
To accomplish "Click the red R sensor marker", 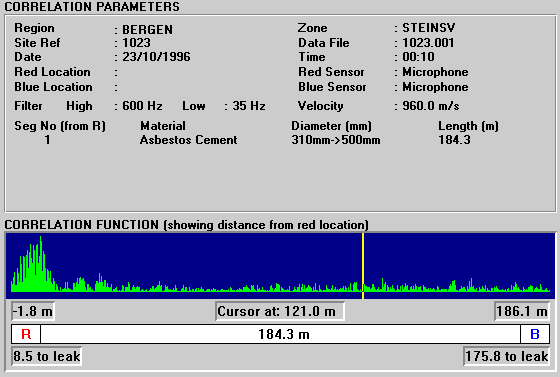I will (26, 334).
